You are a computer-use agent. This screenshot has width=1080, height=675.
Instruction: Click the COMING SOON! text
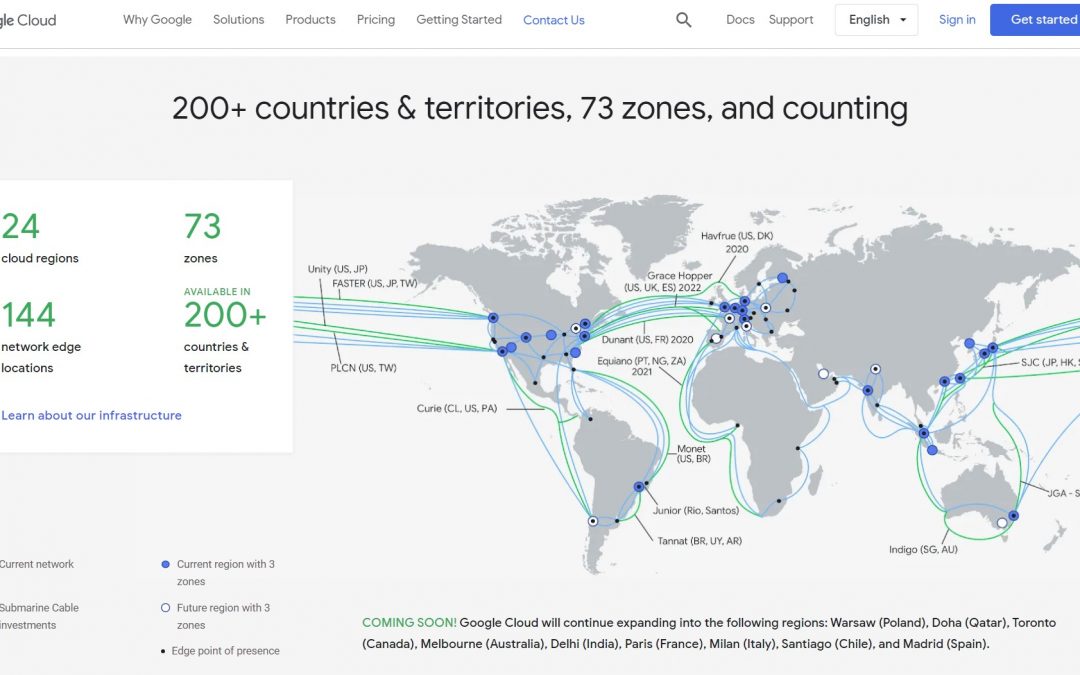[x=409, y=623]
